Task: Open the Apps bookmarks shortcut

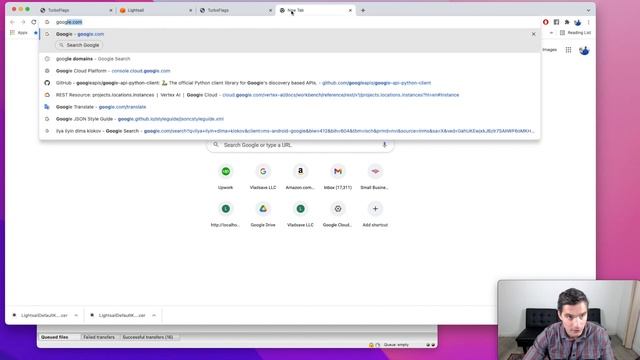Action: (19, 33)
